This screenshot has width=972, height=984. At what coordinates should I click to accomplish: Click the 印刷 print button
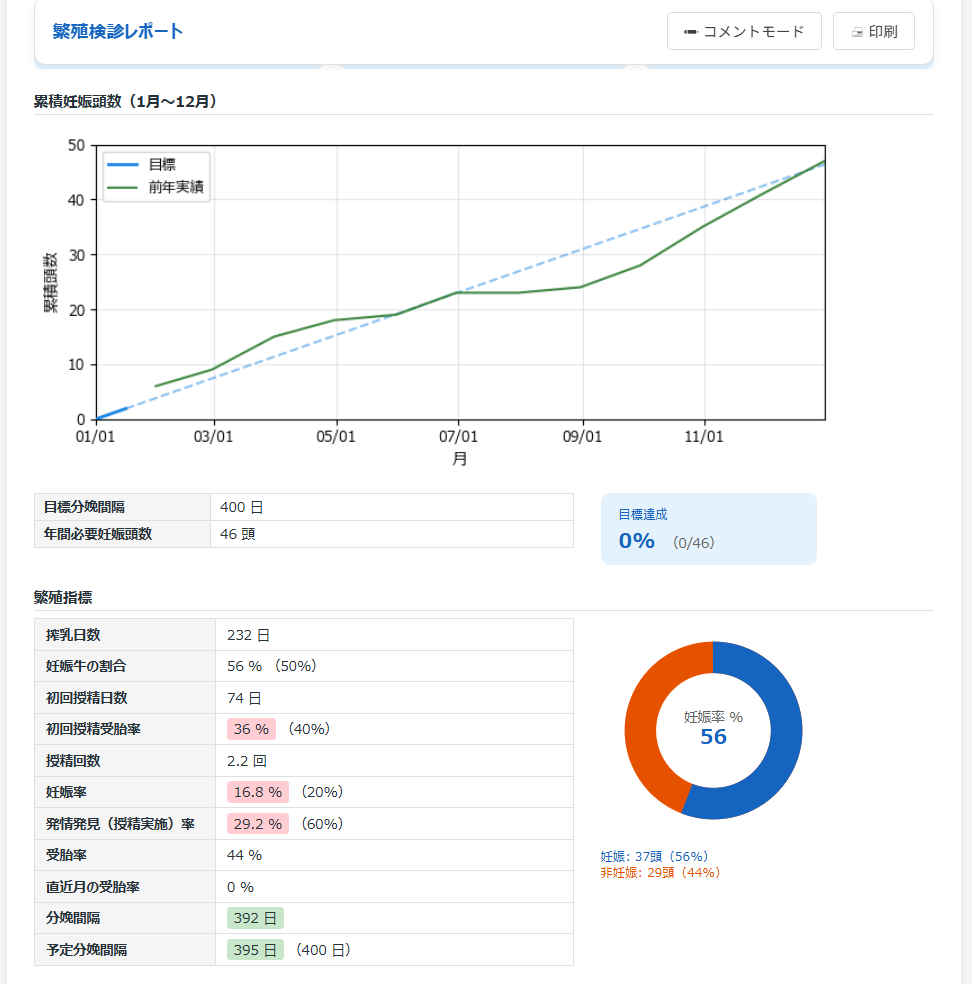click(873, 31)
